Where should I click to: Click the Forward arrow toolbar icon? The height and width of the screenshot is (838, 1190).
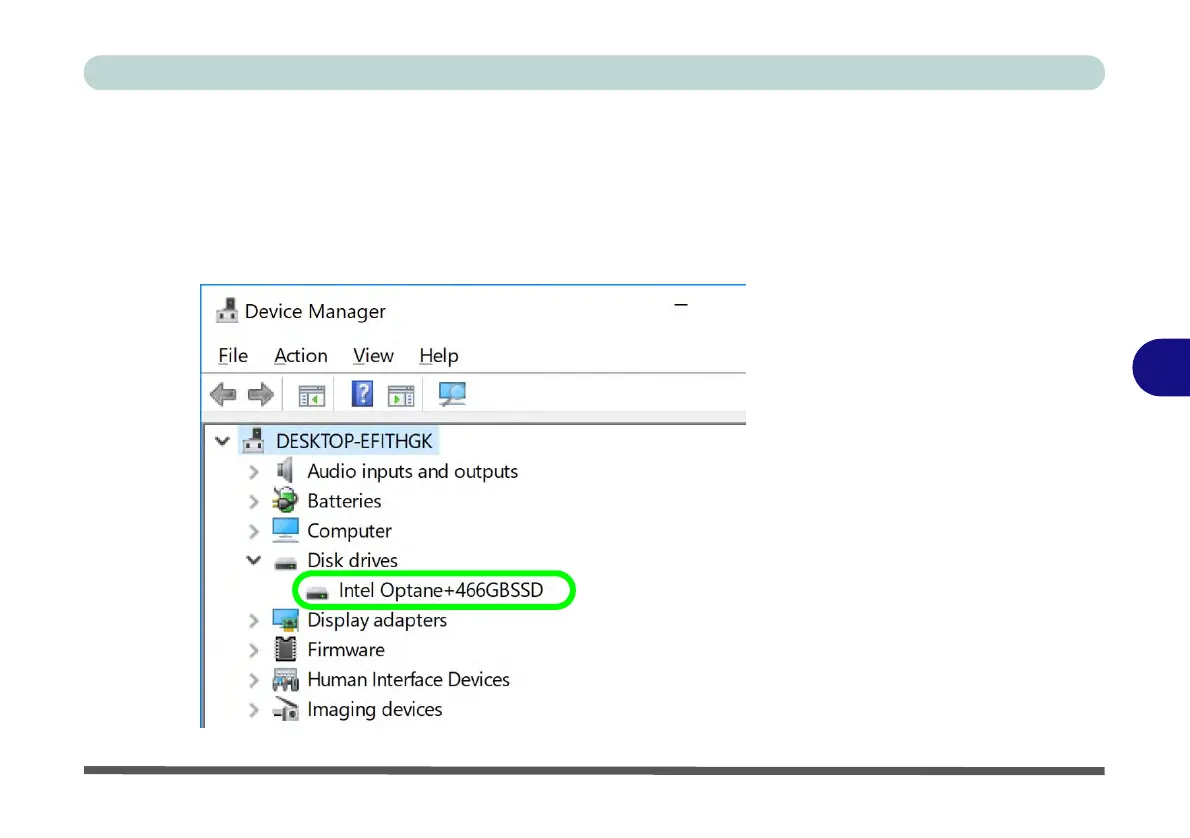coord(261,394)
